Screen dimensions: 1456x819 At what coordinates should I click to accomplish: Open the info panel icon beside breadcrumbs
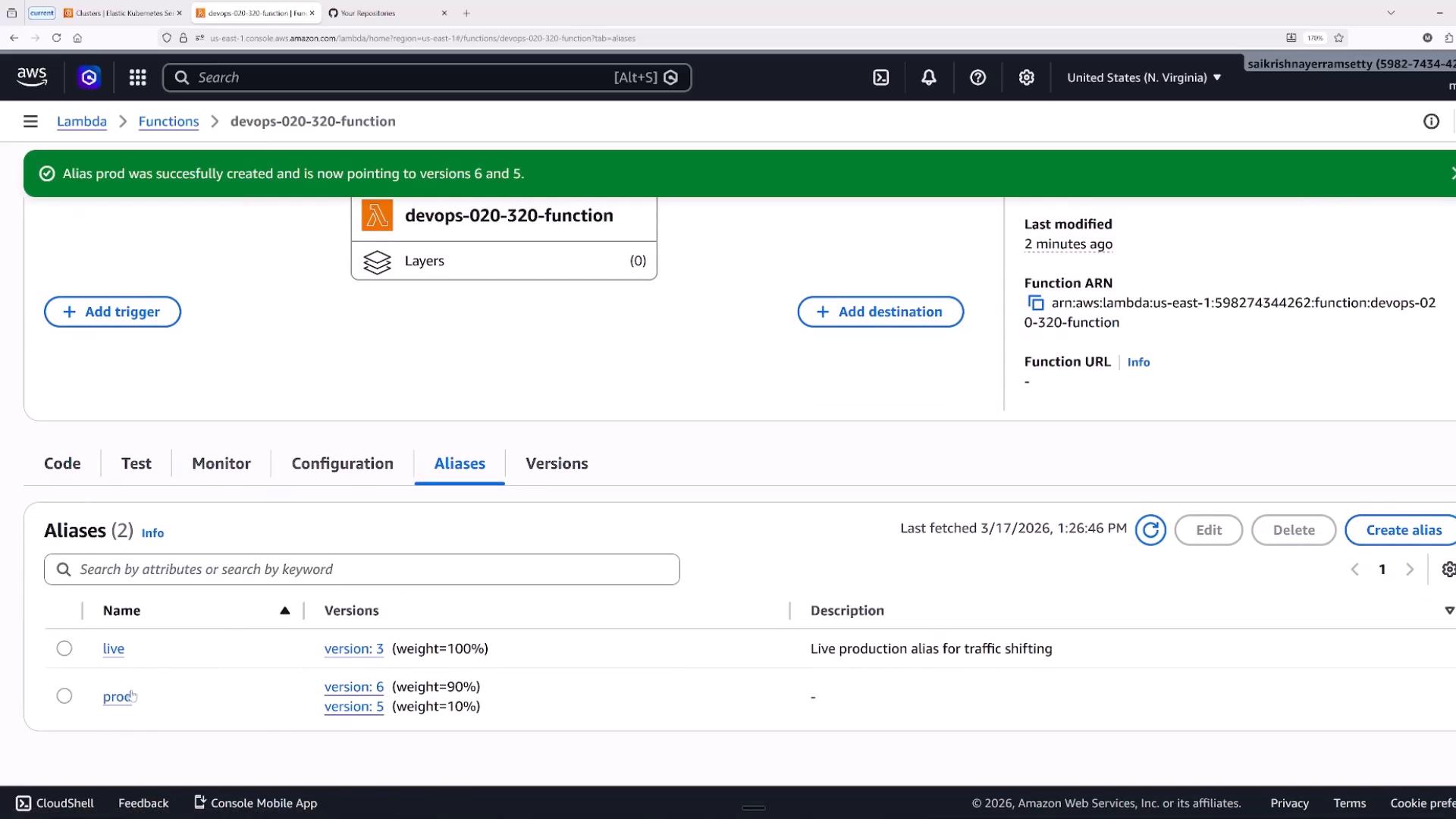tap(1431, 121)
